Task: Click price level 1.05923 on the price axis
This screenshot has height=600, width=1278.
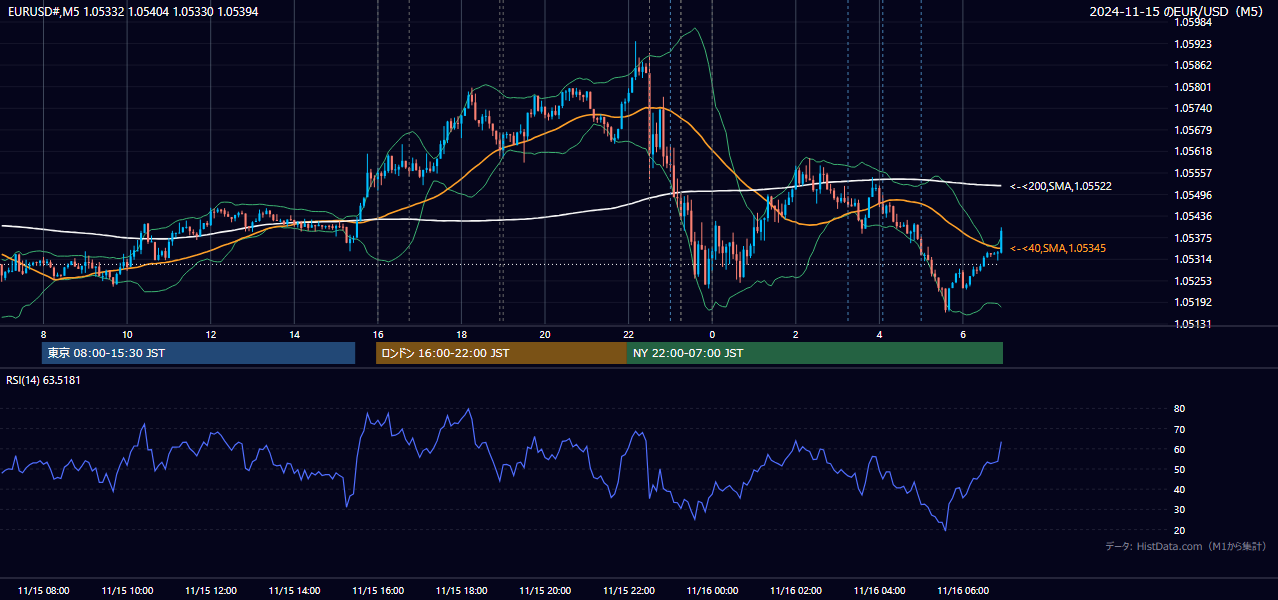Action: pyautogui.click(x=1193, y=44)
